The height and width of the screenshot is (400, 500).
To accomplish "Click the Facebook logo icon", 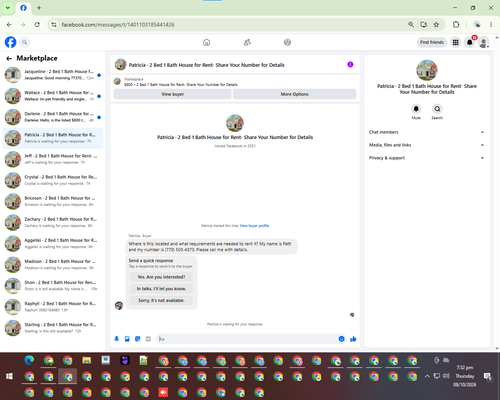I will click(x=10, y=42).
